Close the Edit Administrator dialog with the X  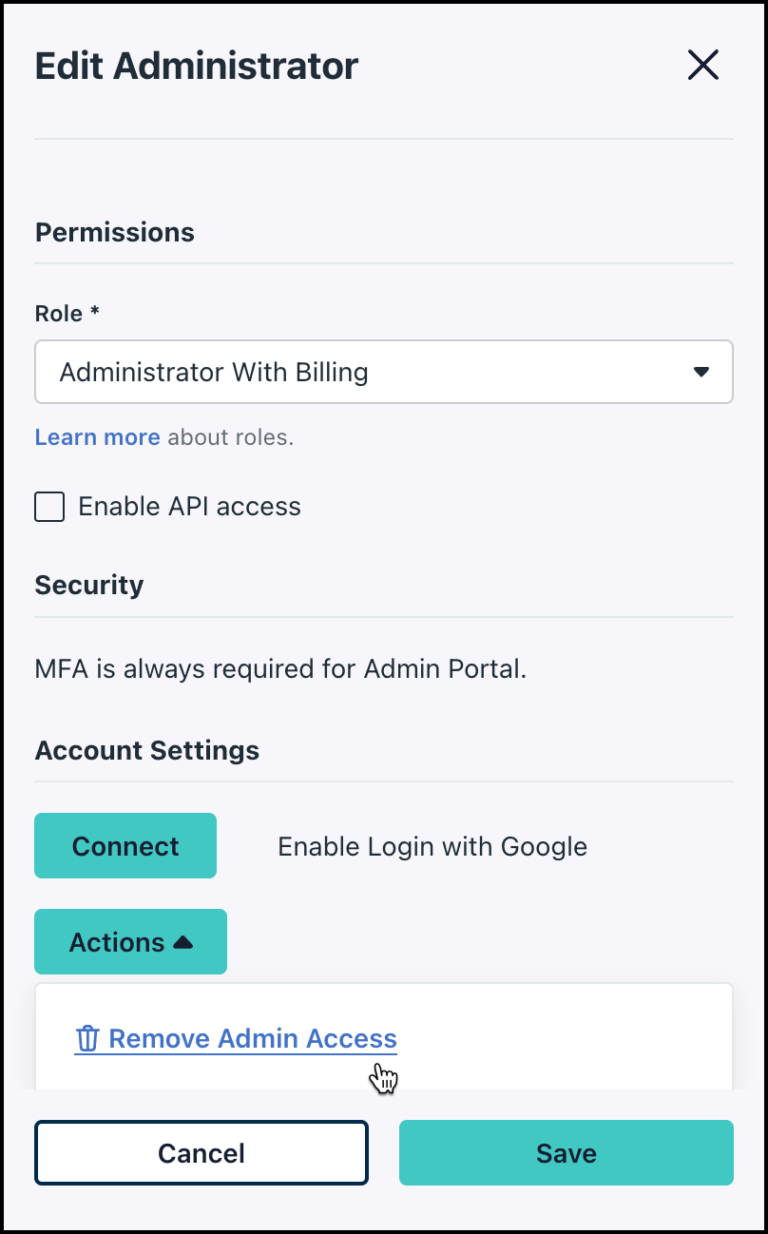click(703, 64)
